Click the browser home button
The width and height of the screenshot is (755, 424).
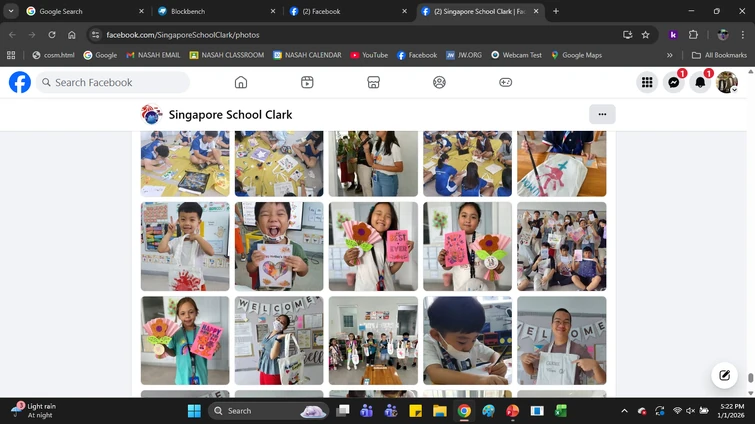pos(72,35)
